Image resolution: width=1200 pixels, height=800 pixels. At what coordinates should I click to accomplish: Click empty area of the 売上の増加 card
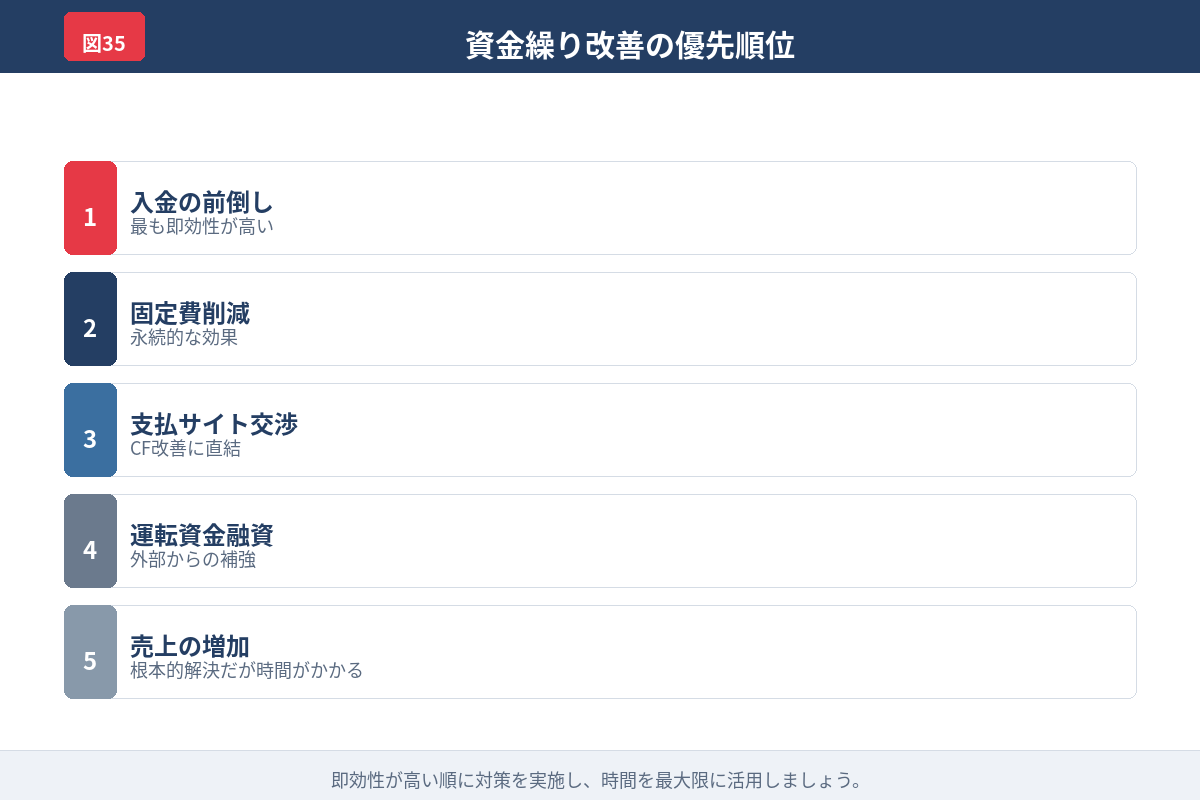700,652
